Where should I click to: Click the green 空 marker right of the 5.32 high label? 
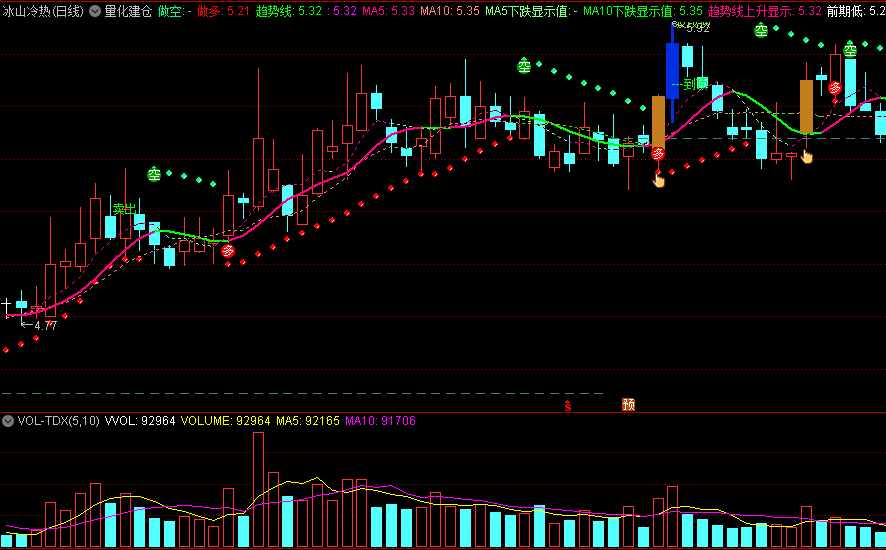click(x=761, y=31)
